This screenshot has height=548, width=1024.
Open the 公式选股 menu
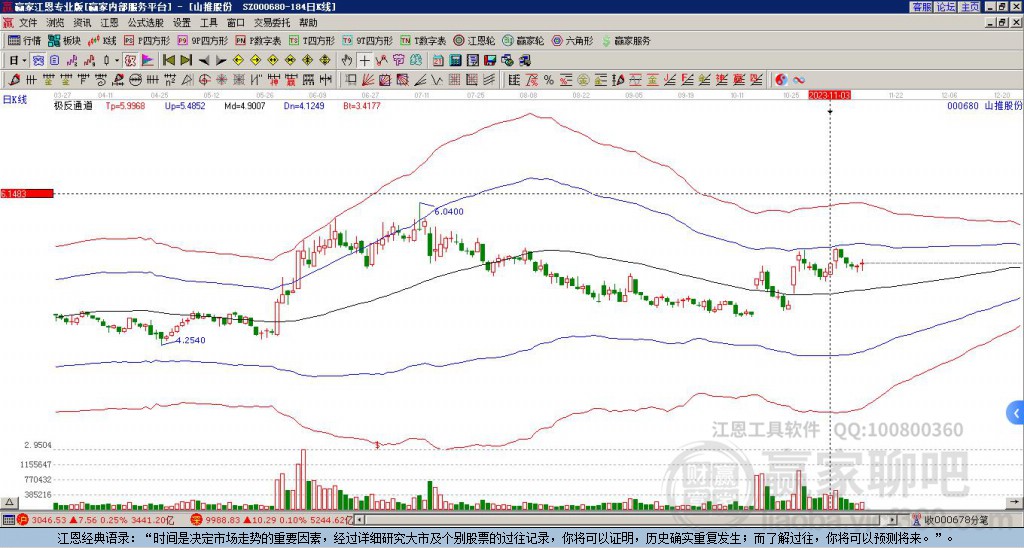(146, 23)
